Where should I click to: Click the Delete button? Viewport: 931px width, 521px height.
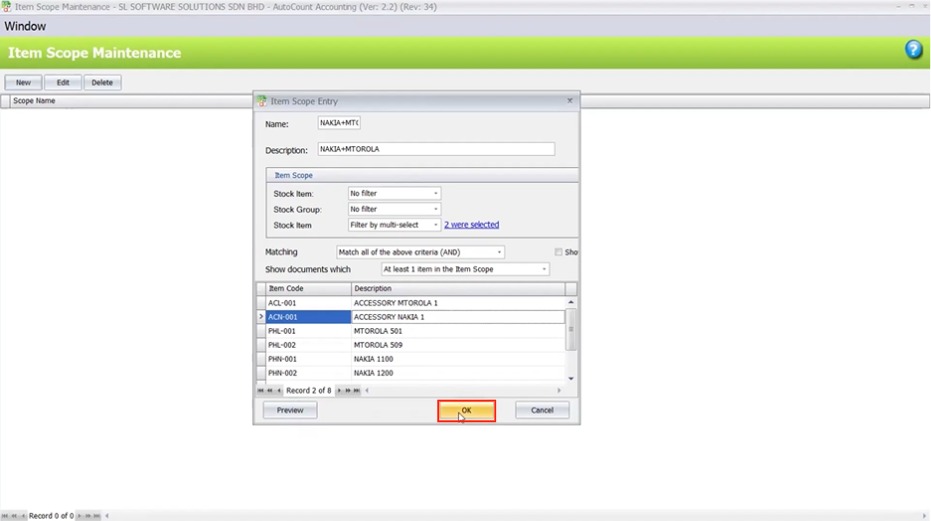click(102, 83)
